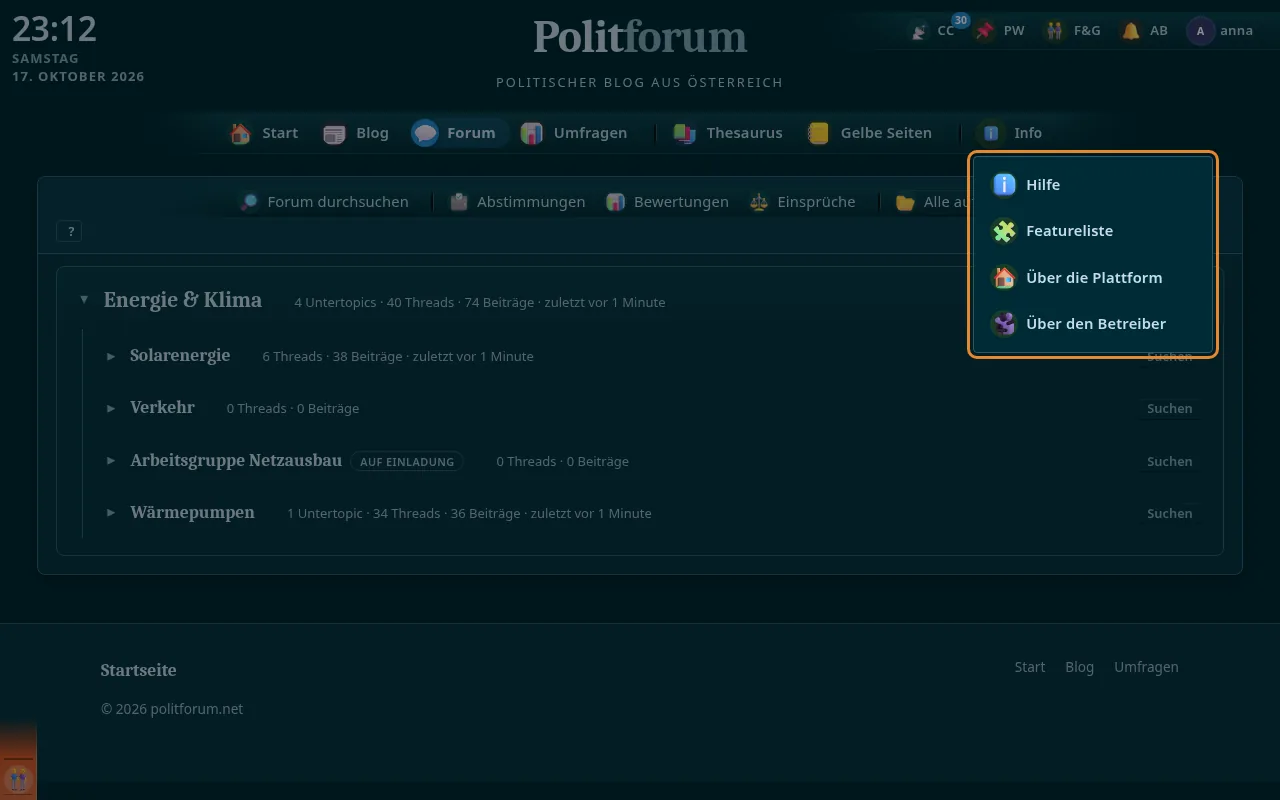Open Über den Betreiber menu entry
Image resolution: width=1280 pixels, height=800 pixels.
(1093, 324)
